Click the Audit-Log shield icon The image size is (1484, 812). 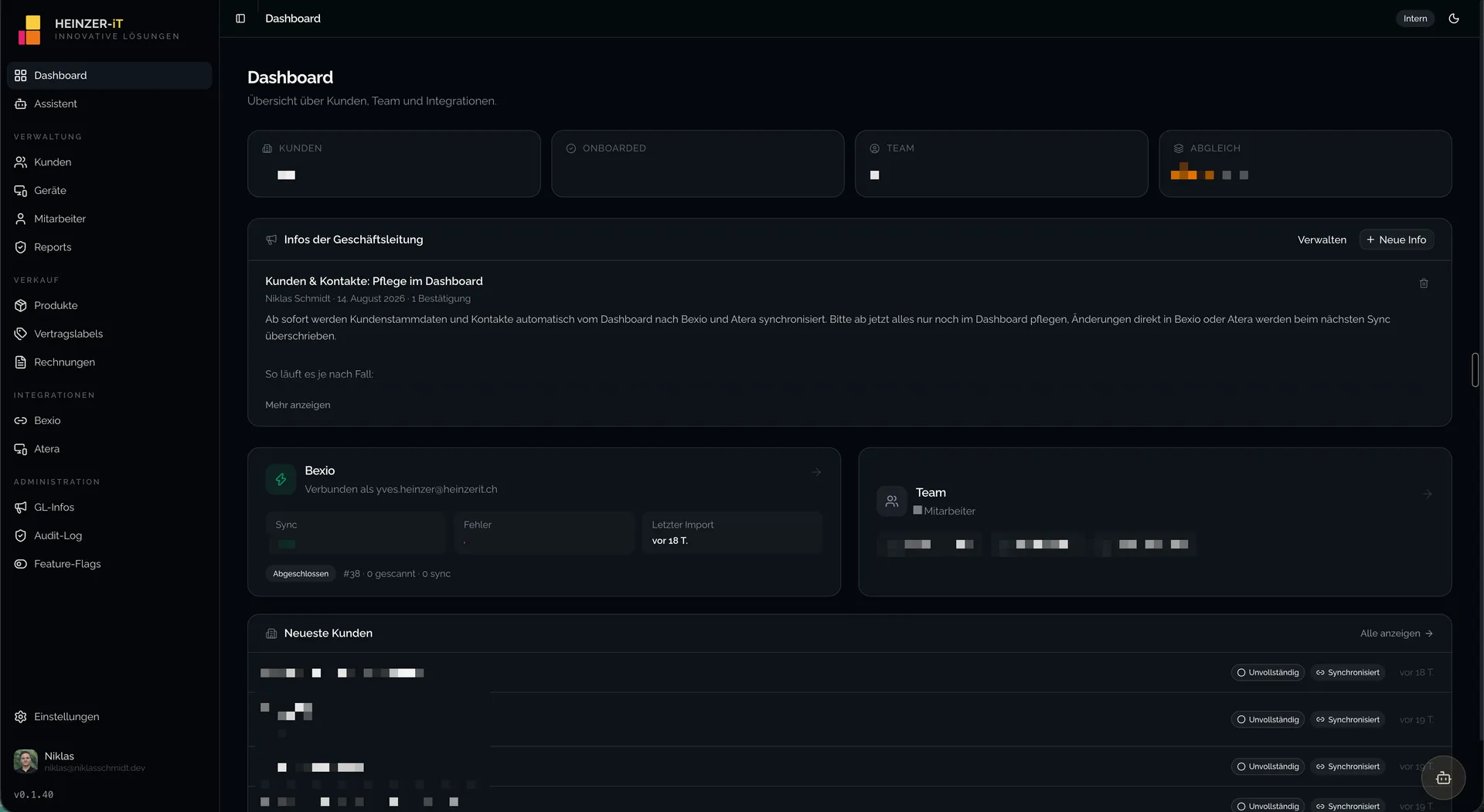point(21,535)
